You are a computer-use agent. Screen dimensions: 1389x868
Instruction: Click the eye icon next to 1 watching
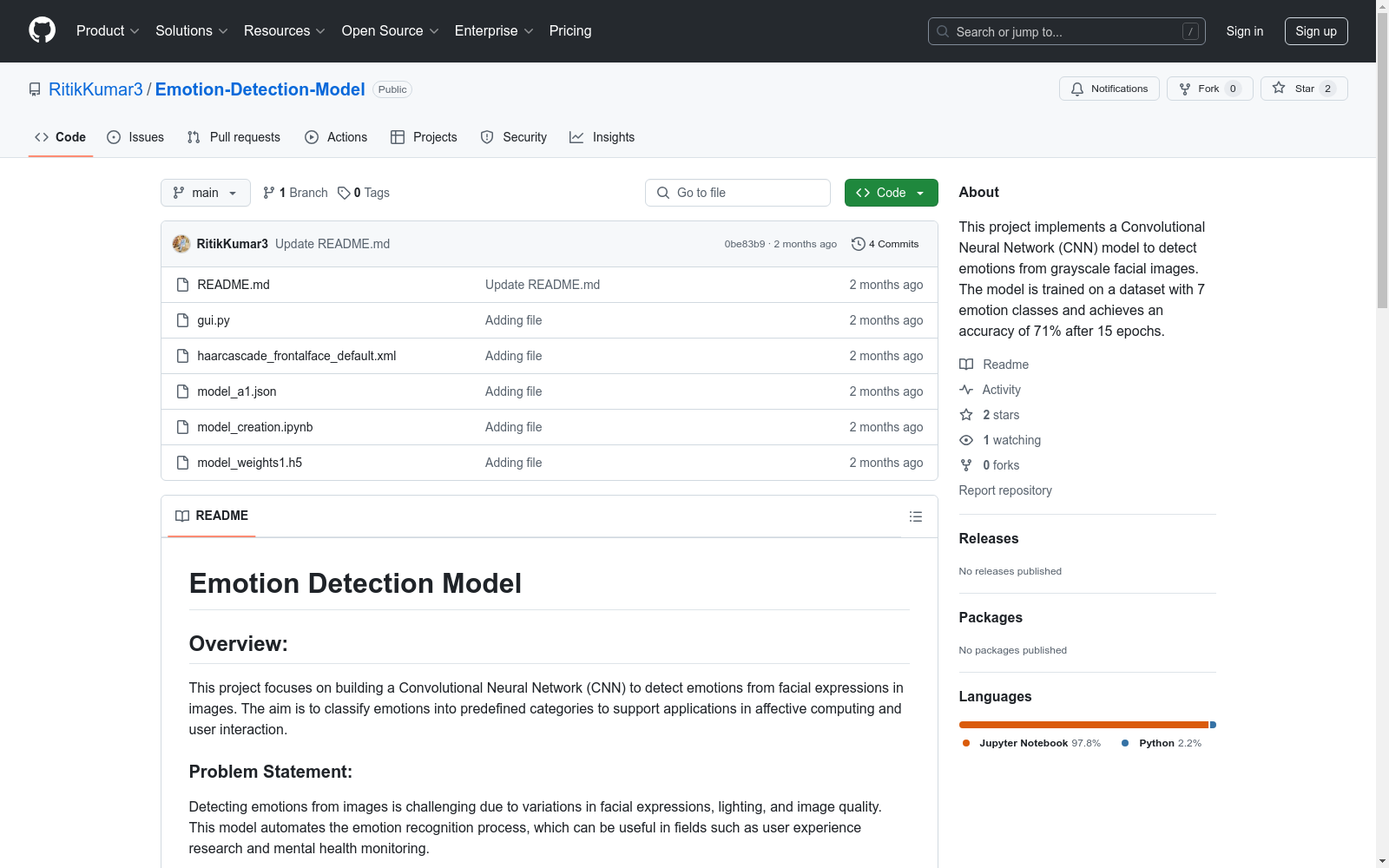pyautogui.click(x=966, y=440)
